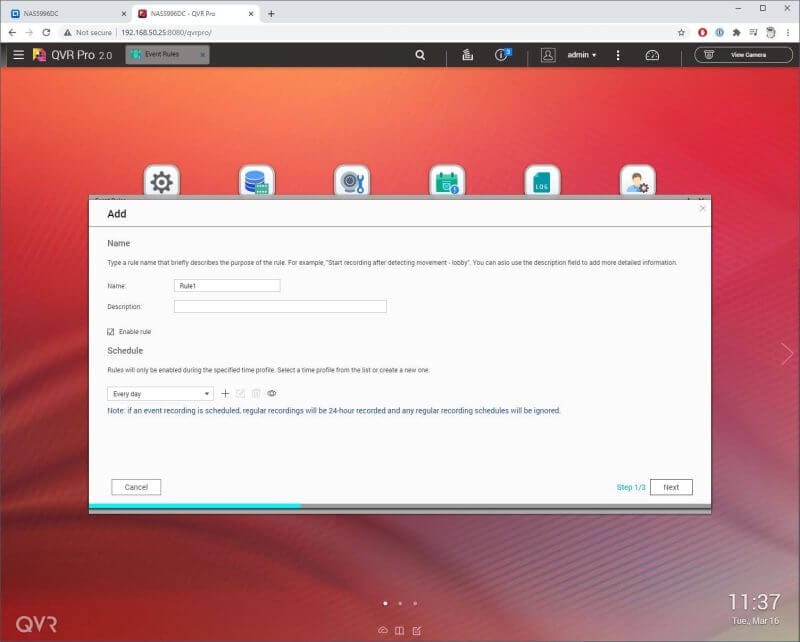Screen dimensions: 800x642
Task: Click the search magnifier in top bar
Action: [421, 55]
